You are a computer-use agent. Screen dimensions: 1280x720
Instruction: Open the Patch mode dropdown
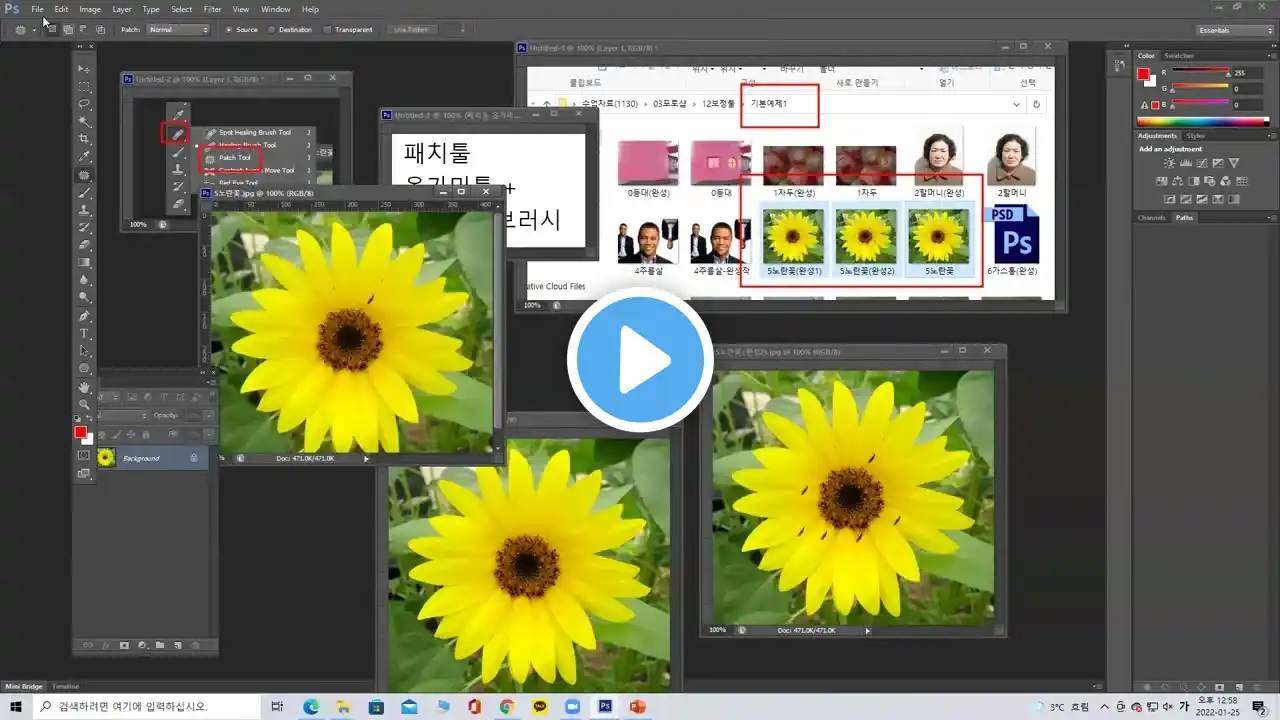coord(179,30)
